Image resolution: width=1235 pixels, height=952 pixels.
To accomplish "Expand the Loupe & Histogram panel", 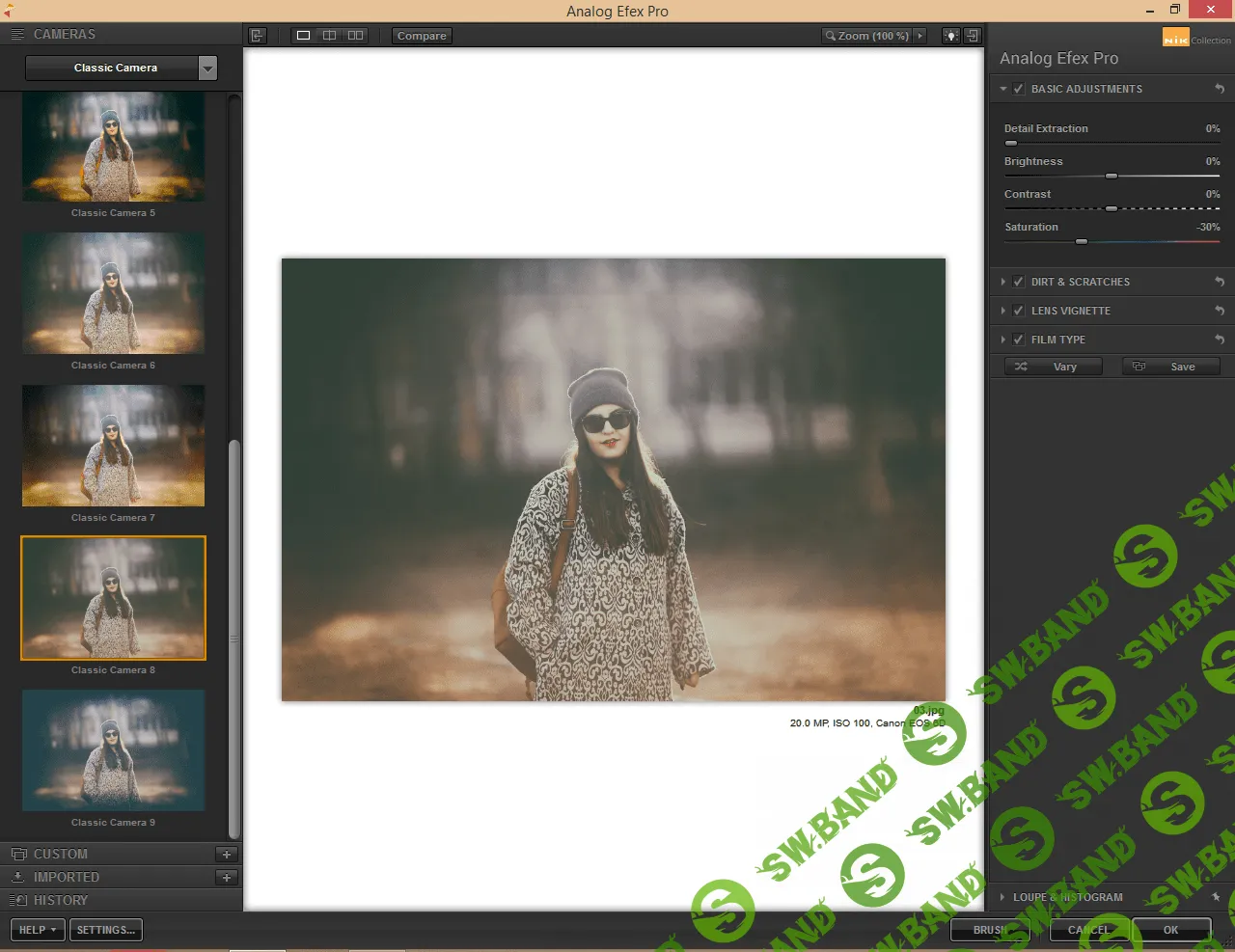I will (1004, 897).
